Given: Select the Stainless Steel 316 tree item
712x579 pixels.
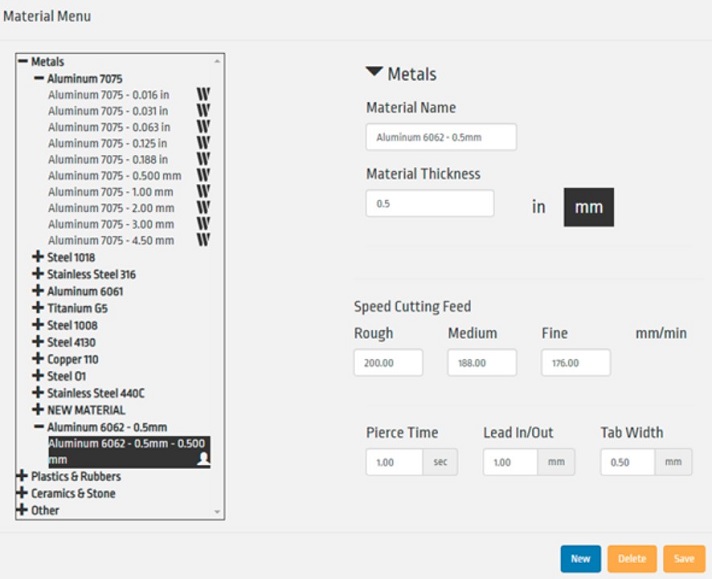Looking at the screenshot, I should click(x=91, y=274).
